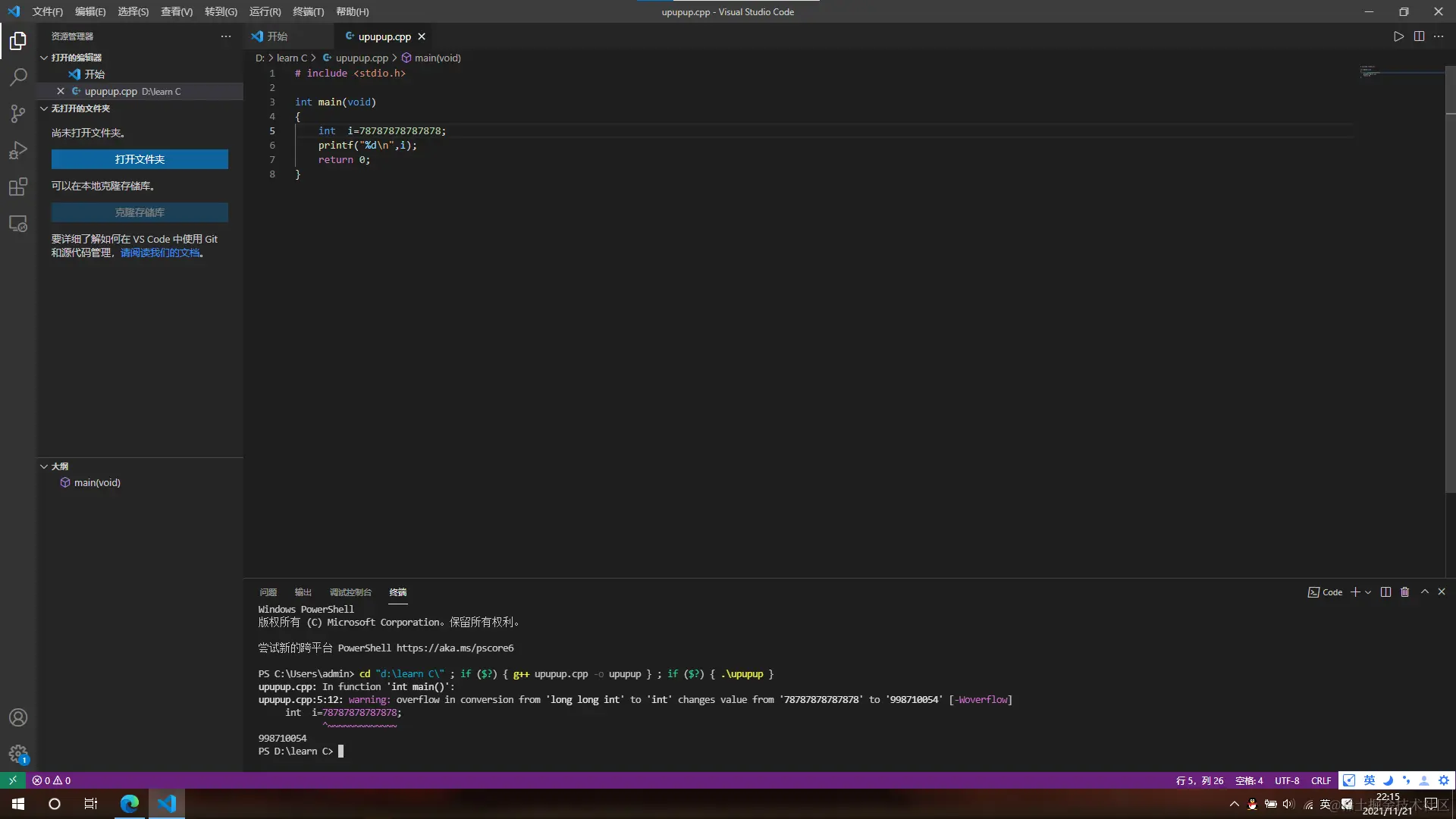Switch to the 问题 panel tab
Image resolution: width=1456 pixels, height=819 pixels.
pos(268,592)
